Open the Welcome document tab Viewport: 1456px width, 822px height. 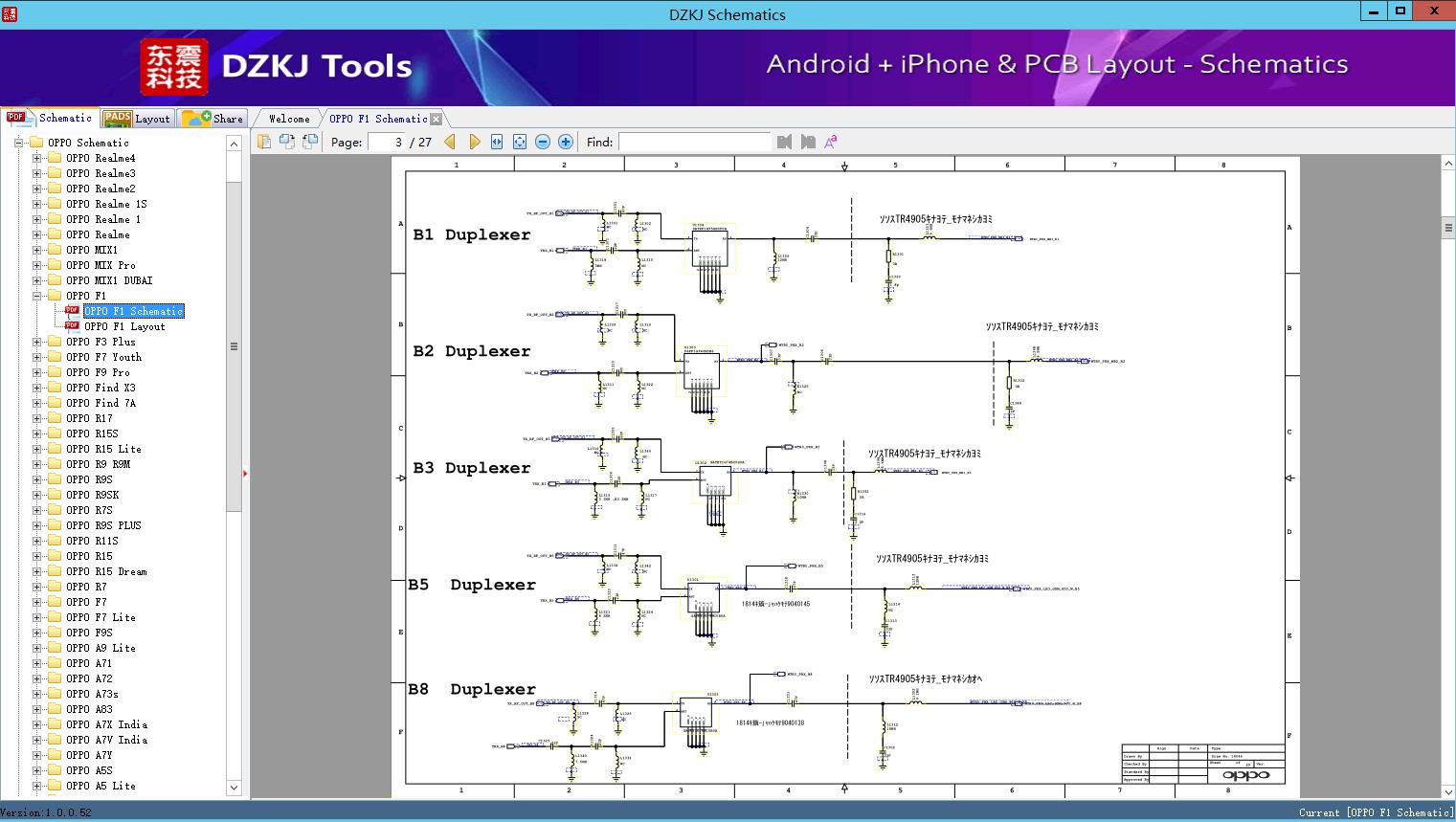pos(289,119)
